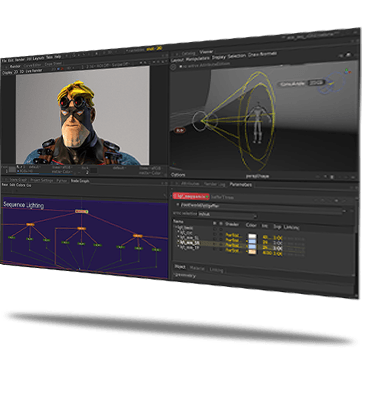
Task: Click the red light label in viewer
Action: 180,130
